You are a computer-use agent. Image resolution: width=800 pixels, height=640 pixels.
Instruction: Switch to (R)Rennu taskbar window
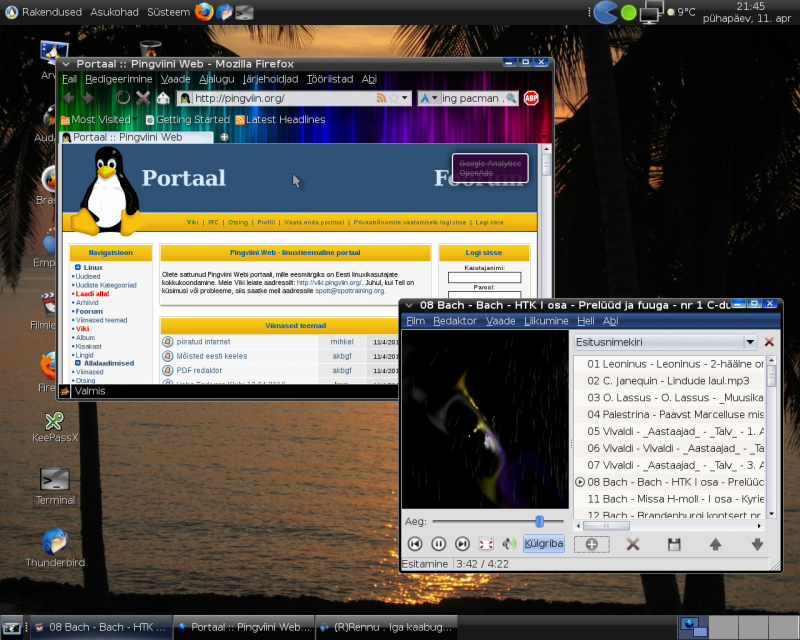[x=386, y=627]
